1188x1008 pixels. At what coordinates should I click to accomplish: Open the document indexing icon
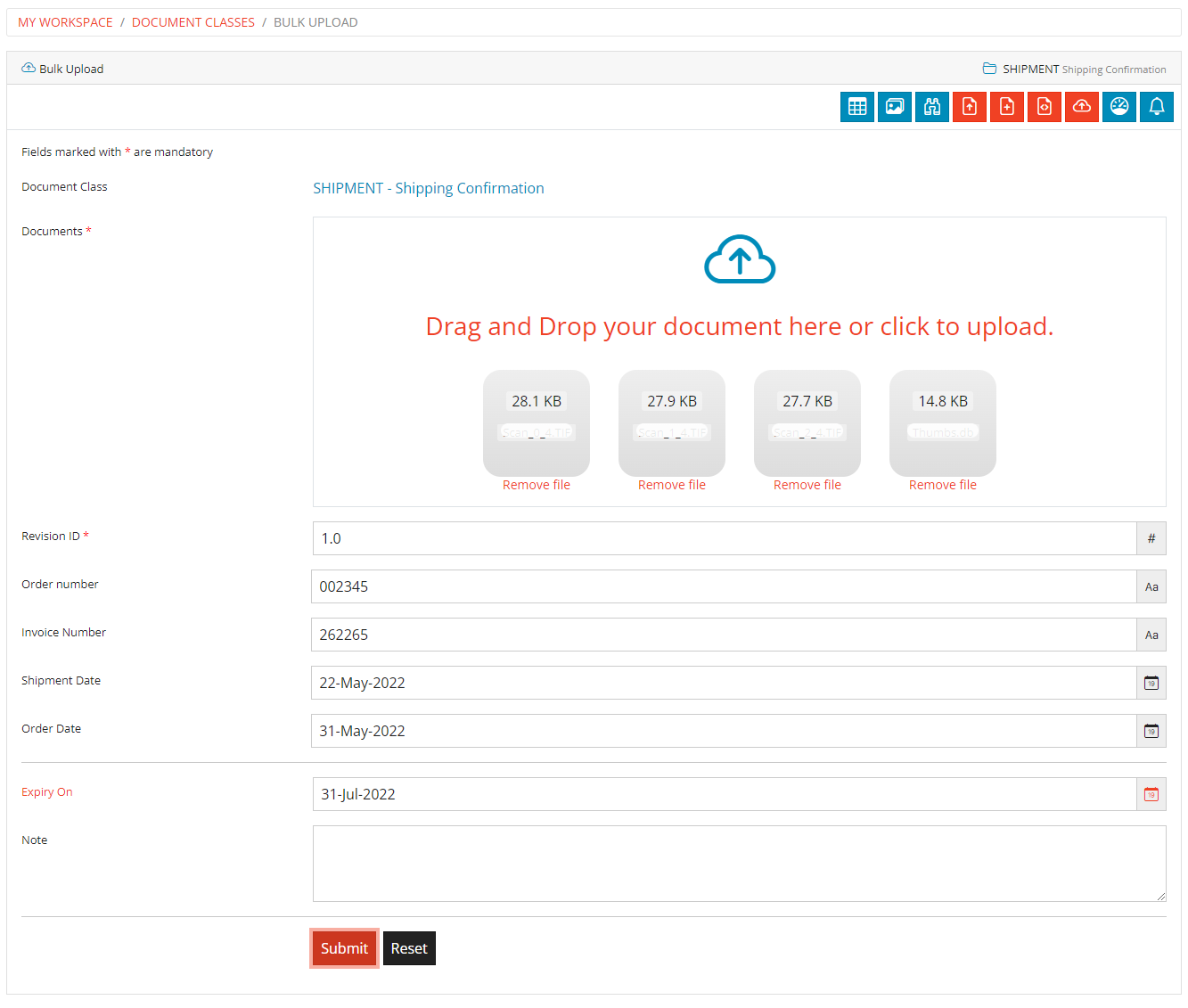pyautogui.click(x=1044, y=106)
